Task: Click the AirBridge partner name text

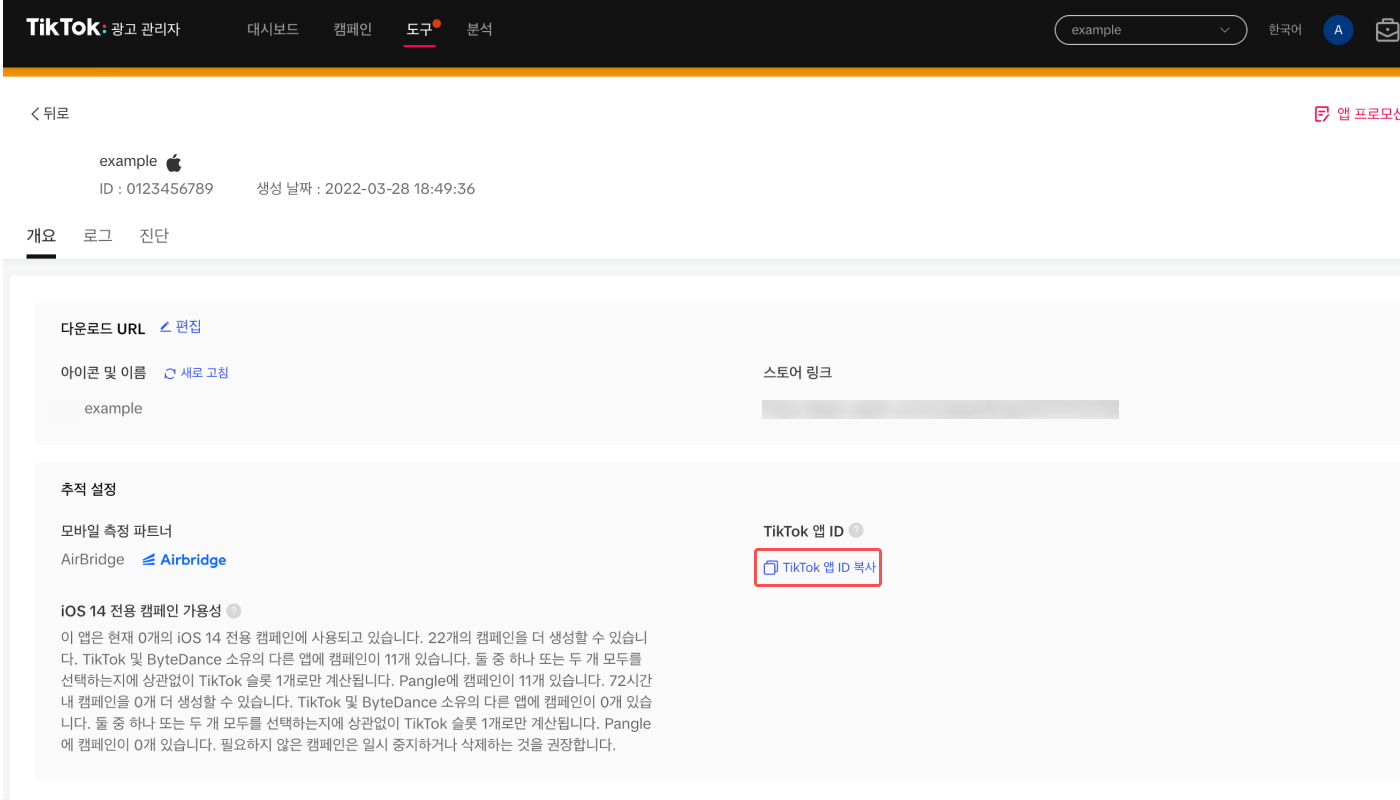Action: [93, 560]
